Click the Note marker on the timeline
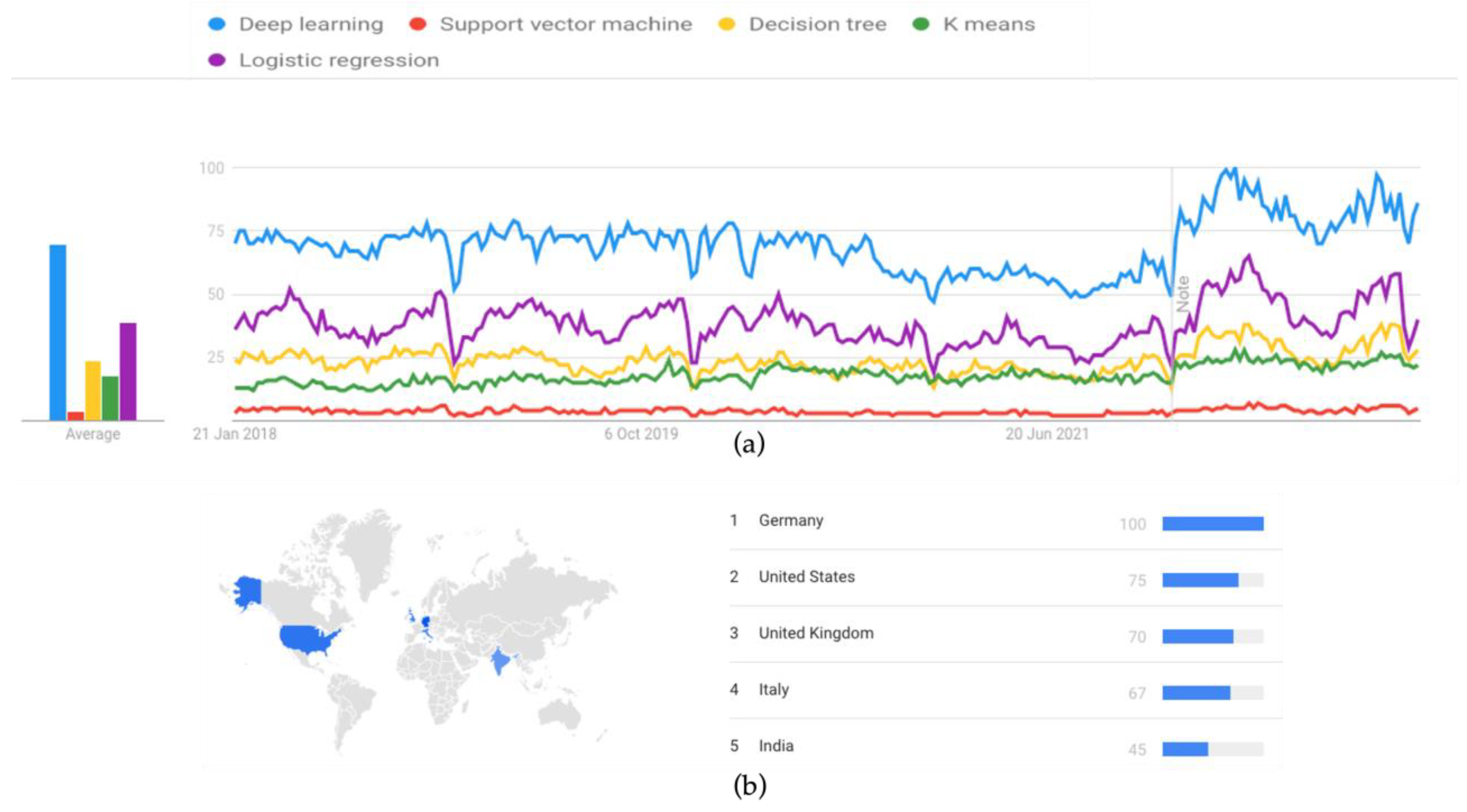The height and width of the screenshot is (812, 1467). pos(1183,294)
